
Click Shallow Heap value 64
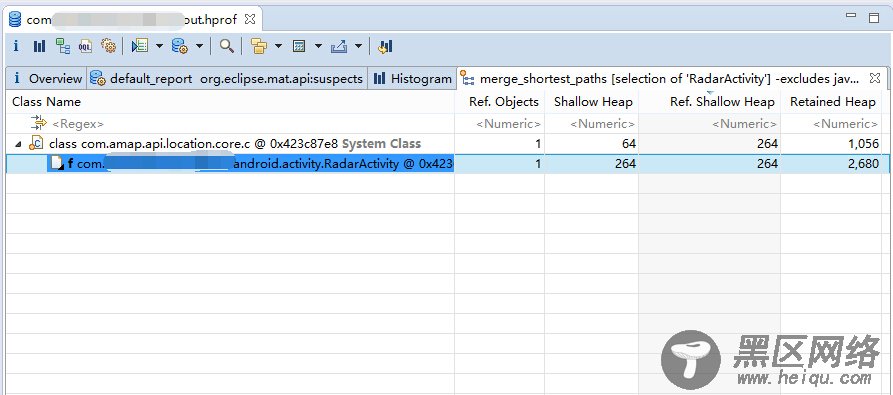click(x=628, y=143)
